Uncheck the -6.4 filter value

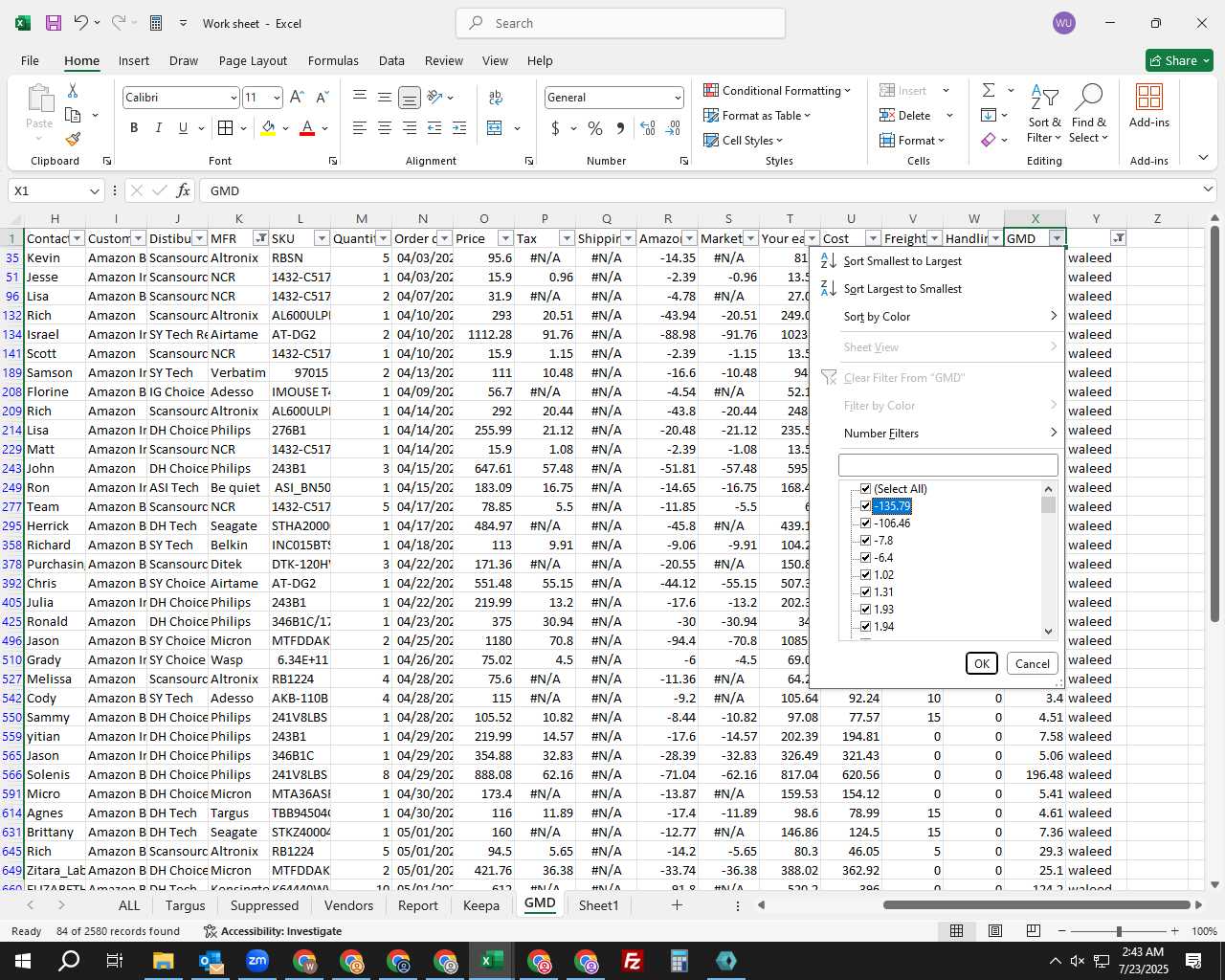click(x=865, y=557)
